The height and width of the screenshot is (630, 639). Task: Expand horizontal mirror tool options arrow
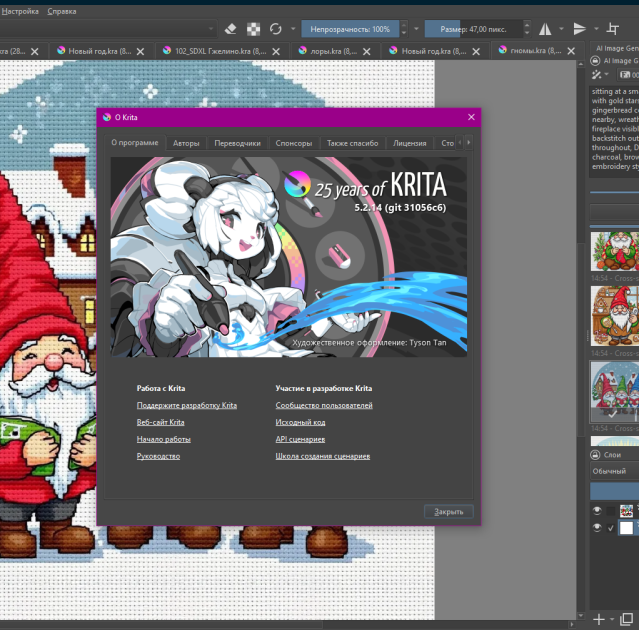click(561, 29)
